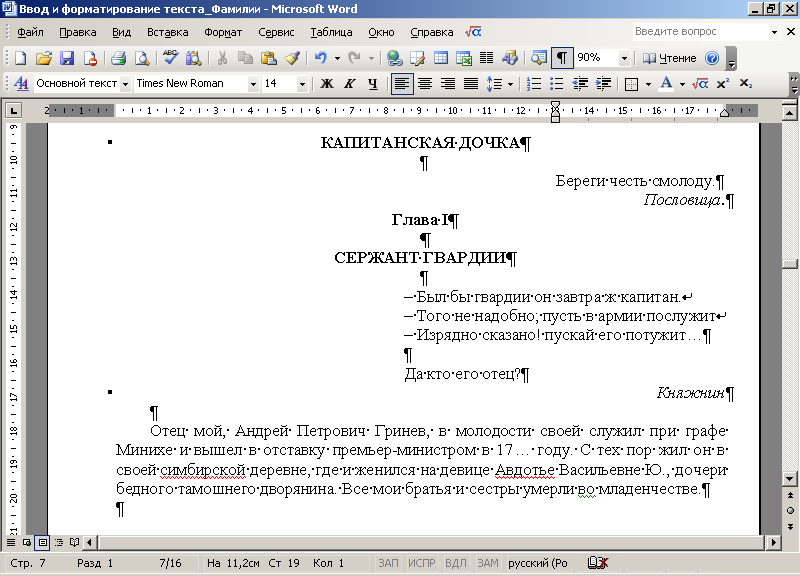Toggle bold Ж formatting
This screenshot has height=576, width=800.
327,84
